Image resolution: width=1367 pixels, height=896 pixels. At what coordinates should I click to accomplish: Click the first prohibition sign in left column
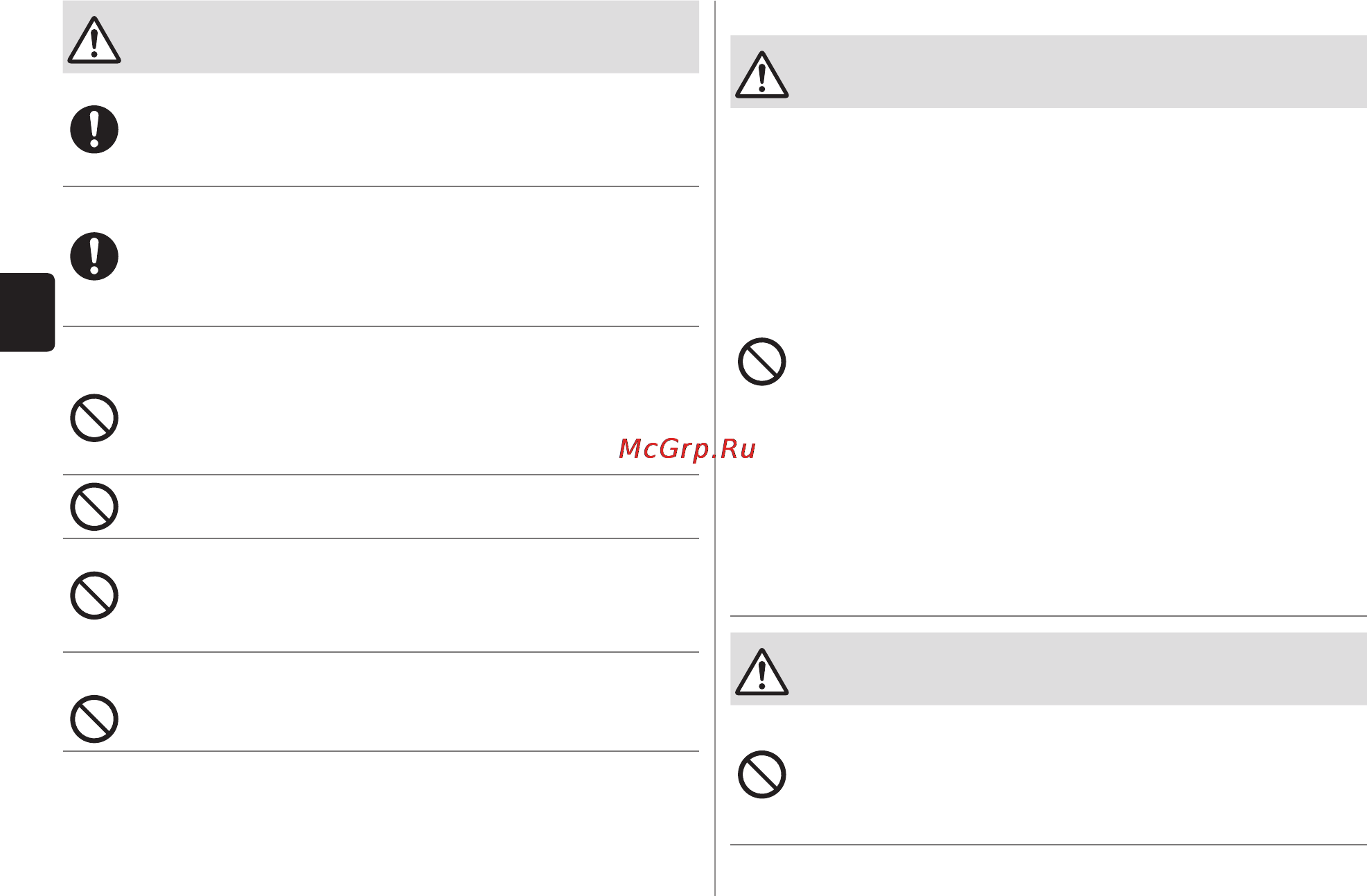[94, 418]
